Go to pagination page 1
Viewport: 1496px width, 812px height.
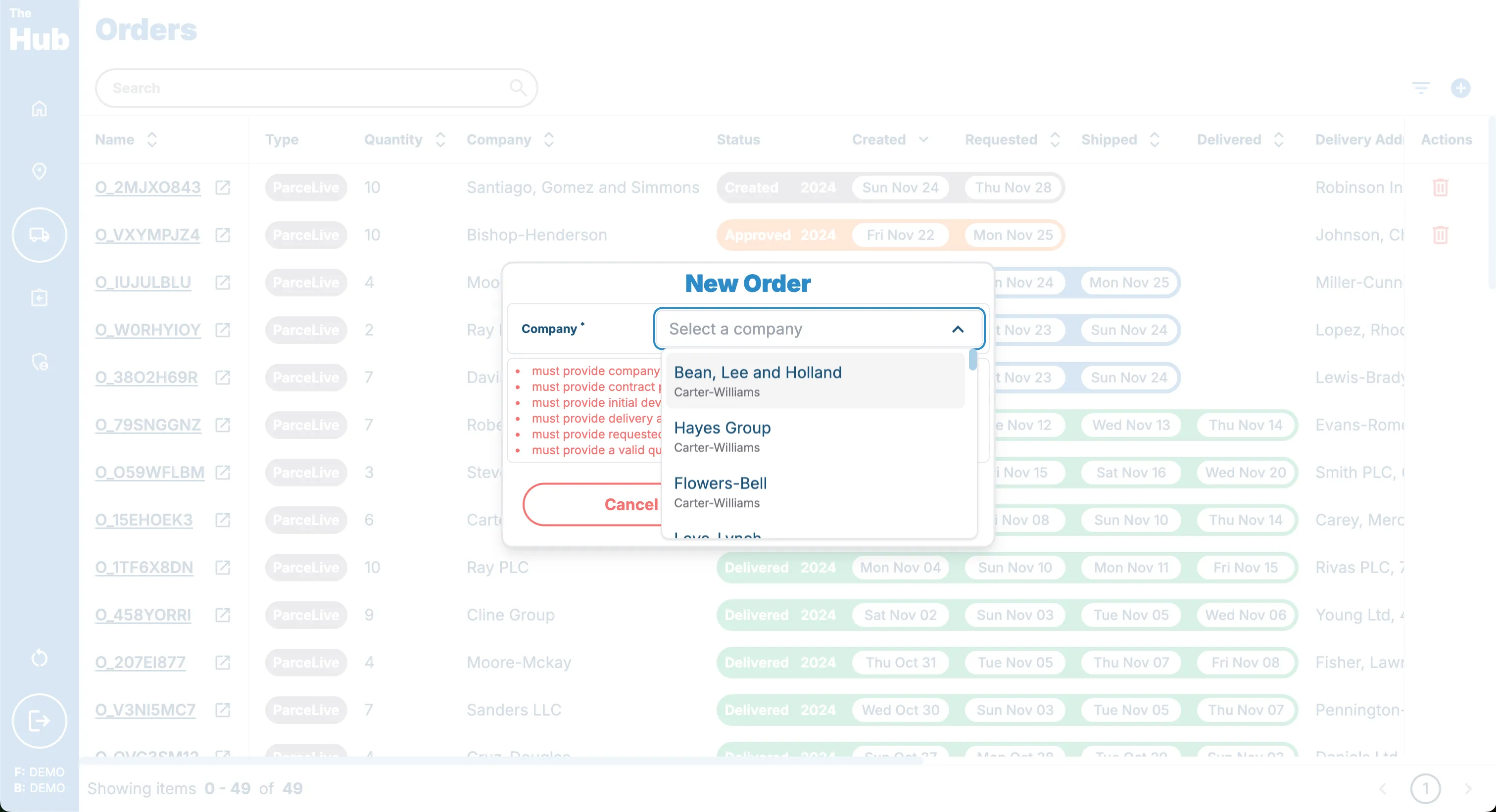point(1425,788)
